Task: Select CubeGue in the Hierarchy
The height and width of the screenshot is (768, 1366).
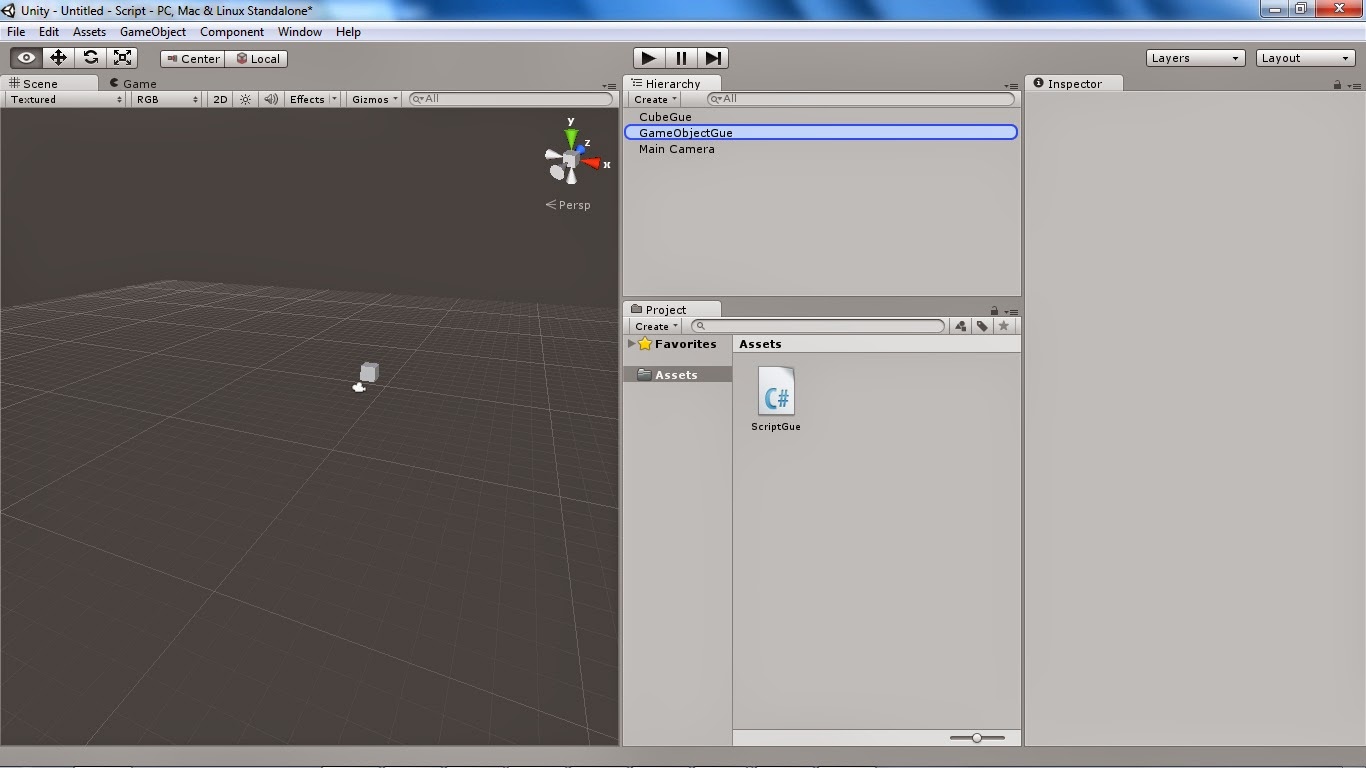Action: pos(664,116)
